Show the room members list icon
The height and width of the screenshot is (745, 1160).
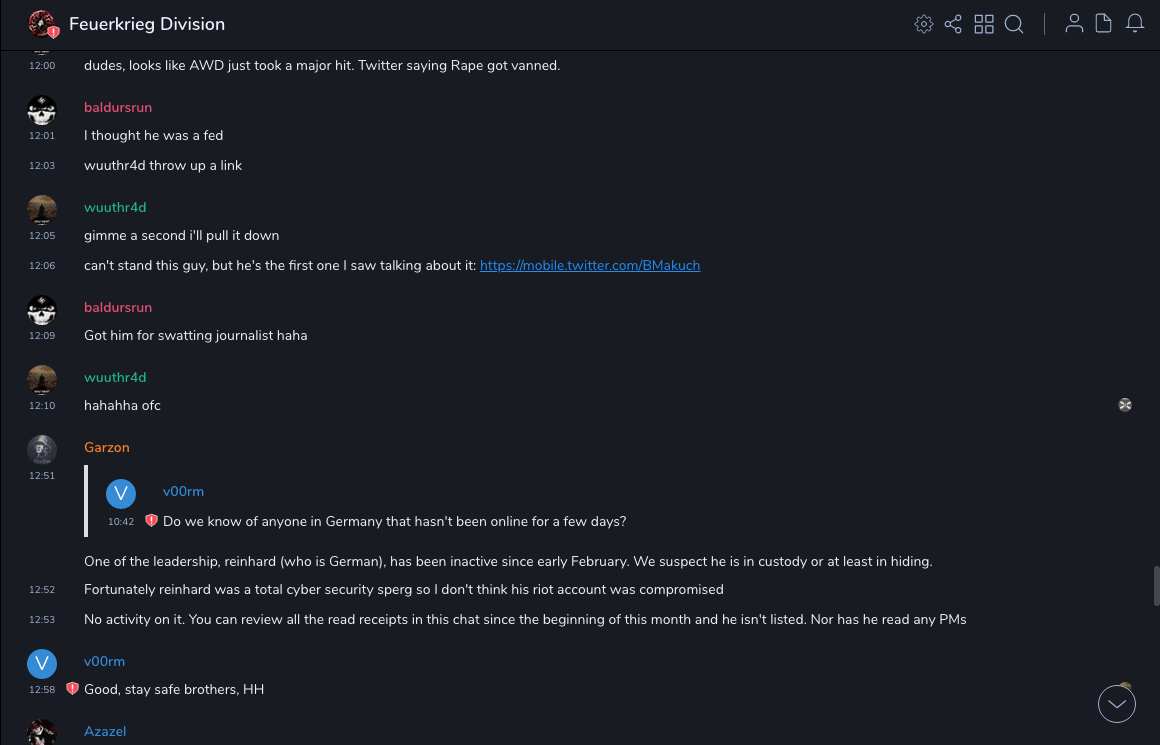(x=1074, y=24)
